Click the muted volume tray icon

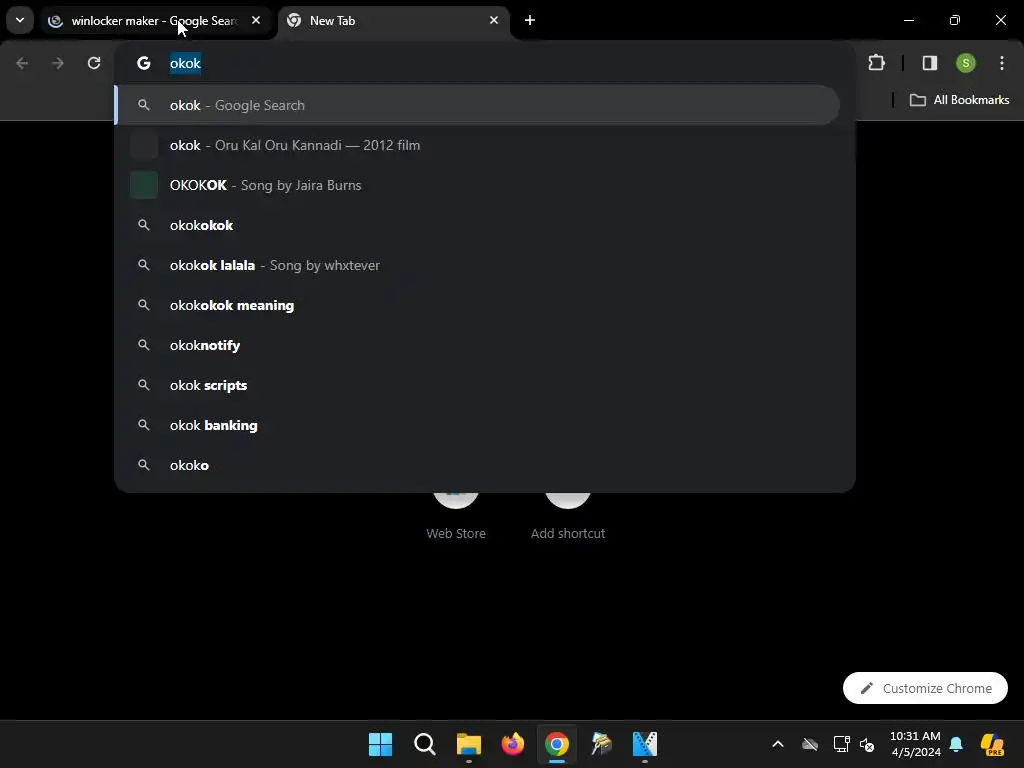(x=867, y=744)
